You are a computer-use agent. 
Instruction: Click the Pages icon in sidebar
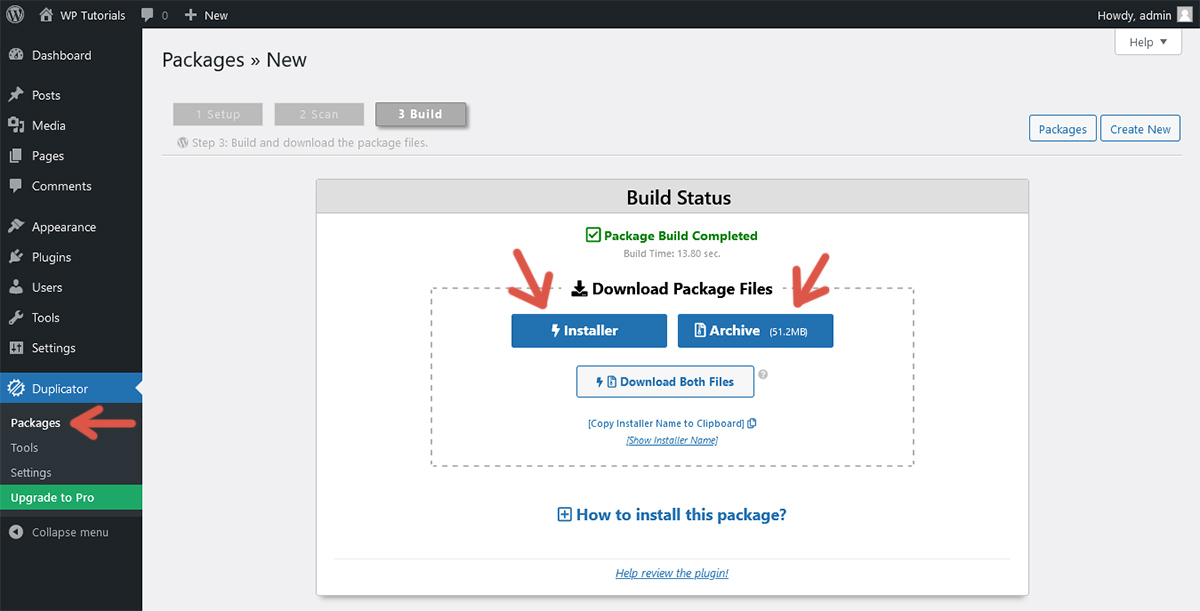16,156
